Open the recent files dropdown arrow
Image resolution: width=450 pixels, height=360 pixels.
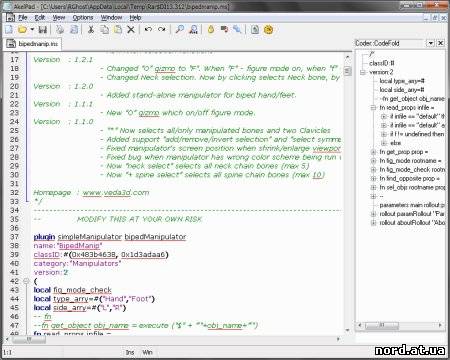32,30
